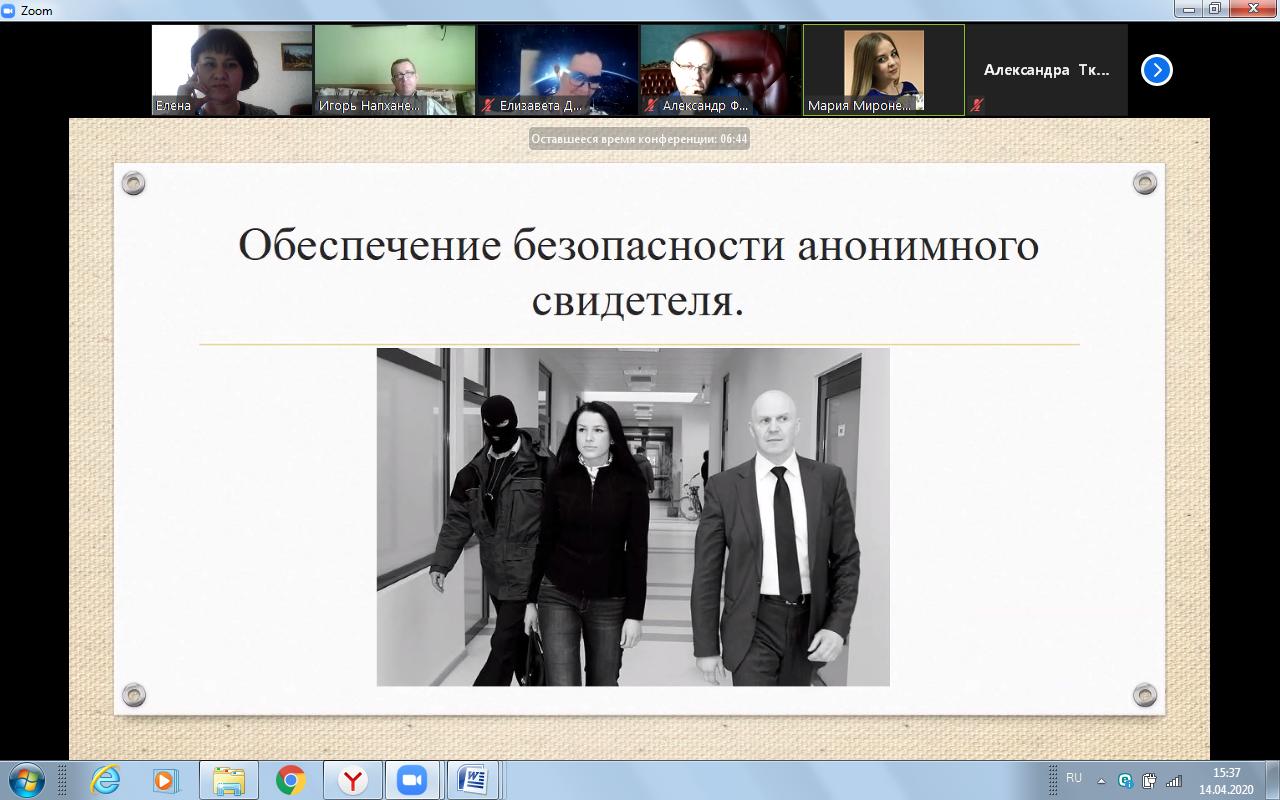
Task: Select the video tile labeled Елена
Action: pos(232,70)
